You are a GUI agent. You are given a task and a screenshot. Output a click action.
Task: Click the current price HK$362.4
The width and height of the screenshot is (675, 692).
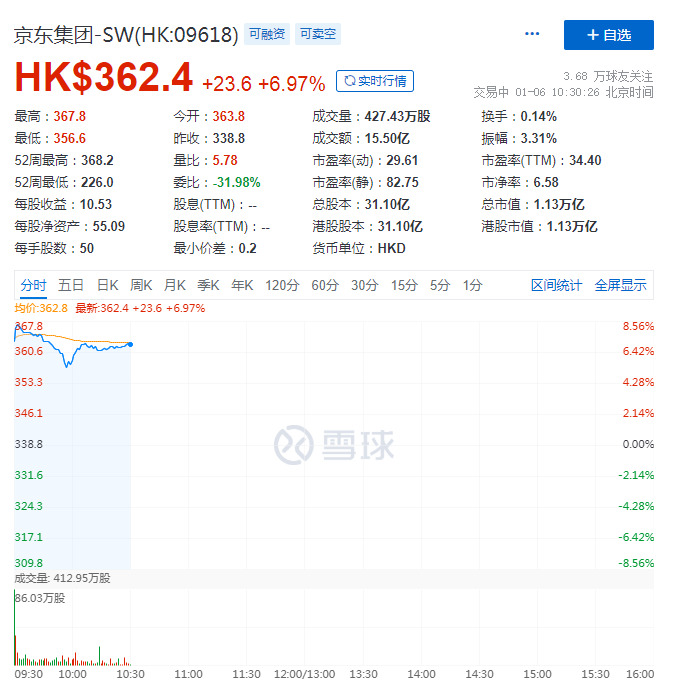pos(104,78)
